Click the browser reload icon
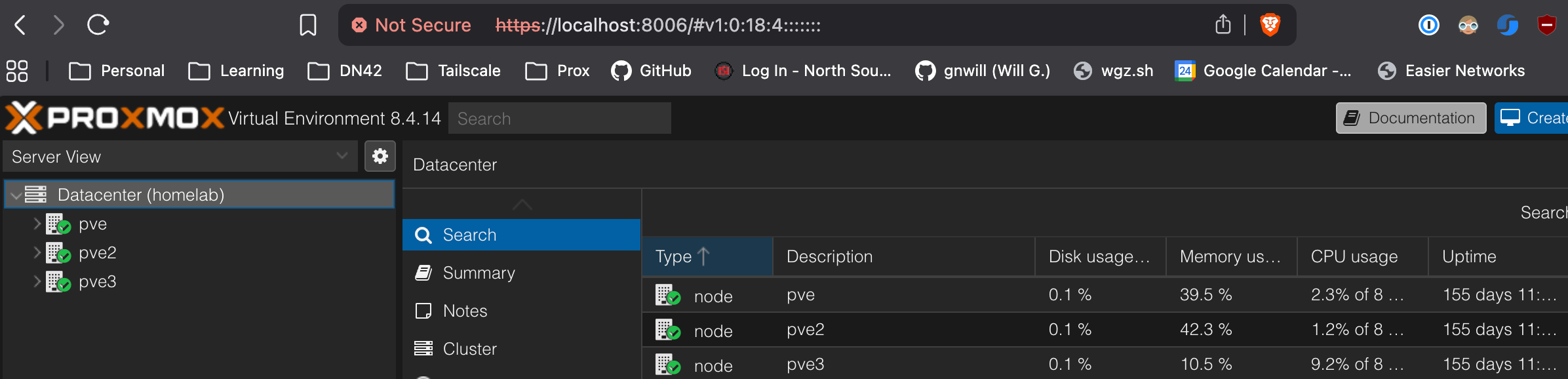Screen dimensions: 1568x379 pyautogui.click(x=98, y=25)
